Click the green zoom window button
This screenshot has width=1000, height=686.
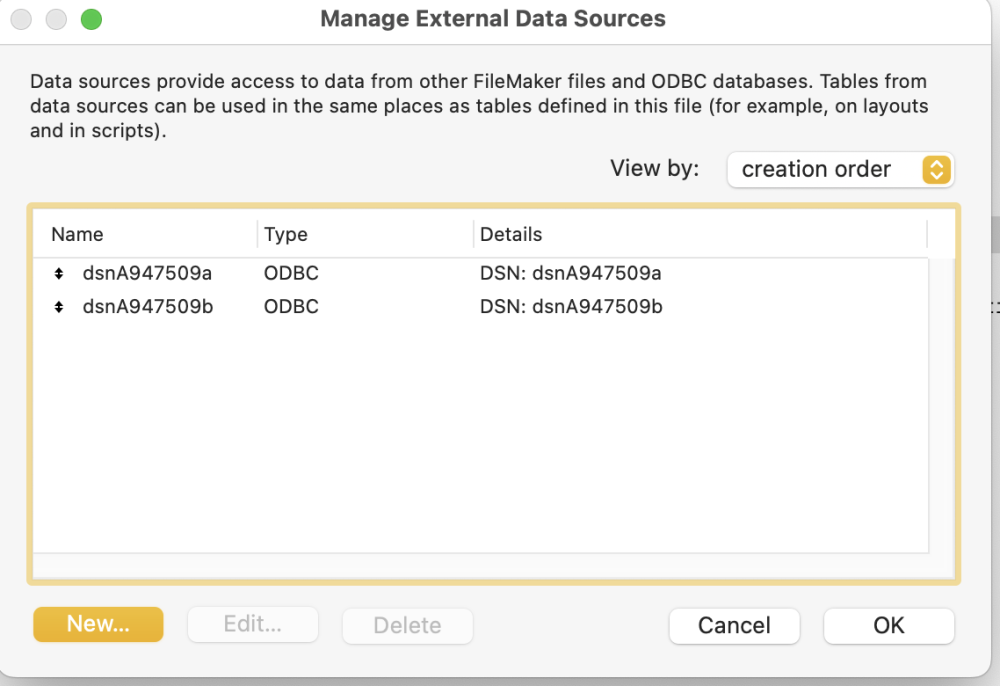point(91,19)
